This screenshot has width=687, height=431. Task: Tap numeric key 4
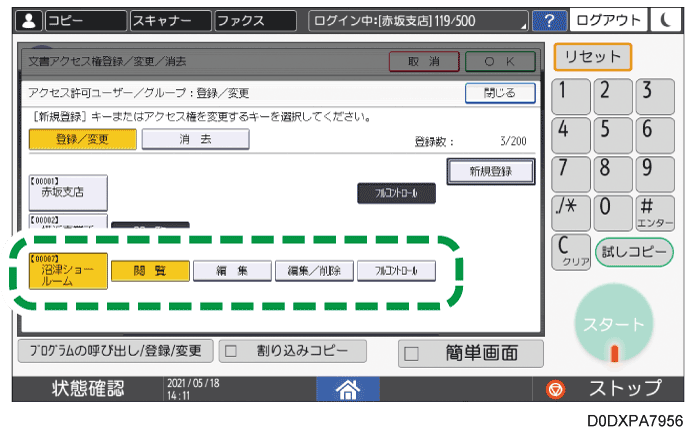(x=571, y=135)
